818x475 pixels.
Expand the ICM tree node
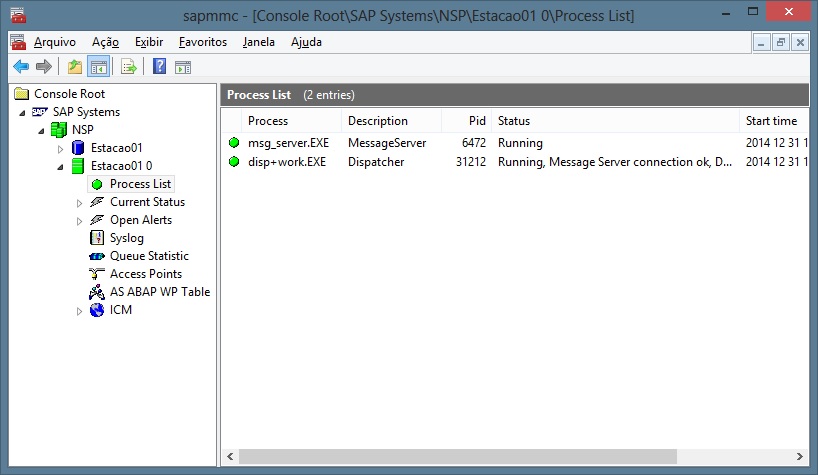click(80, 311)
